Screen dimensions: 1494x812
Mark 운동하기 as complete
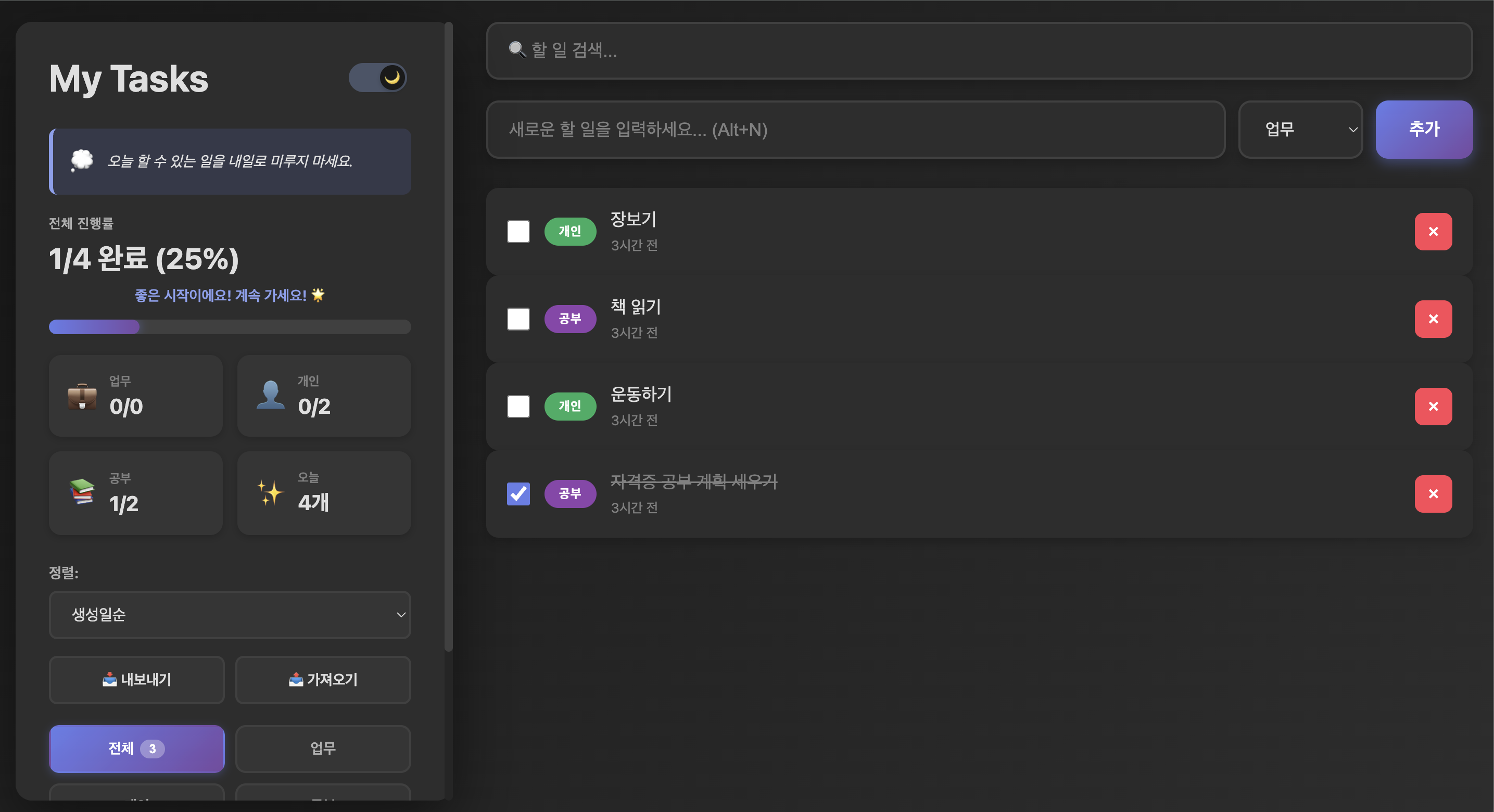click(x=518, y=407)
